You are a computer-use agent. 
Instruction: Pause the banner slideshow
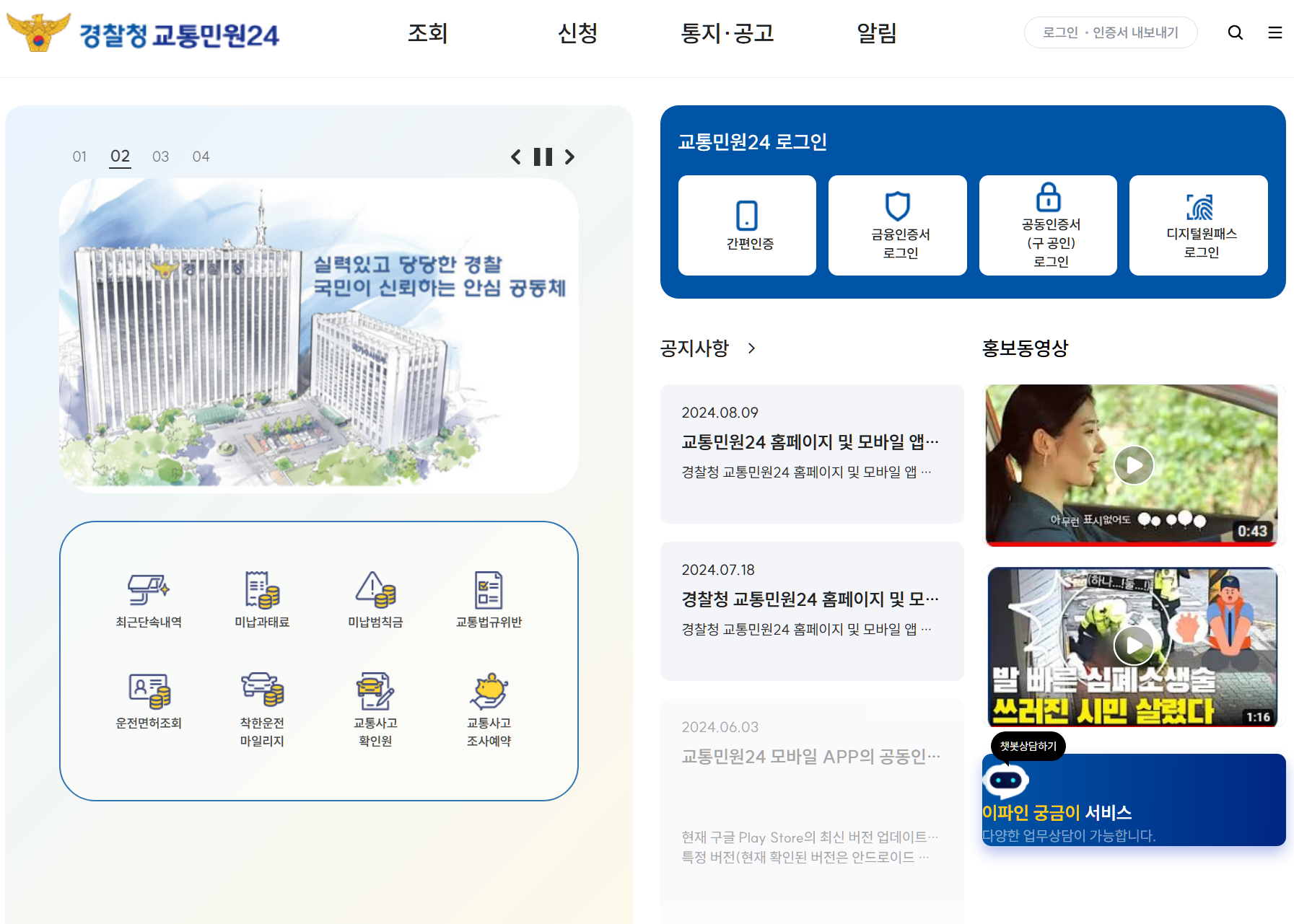[x=543, y=156]
